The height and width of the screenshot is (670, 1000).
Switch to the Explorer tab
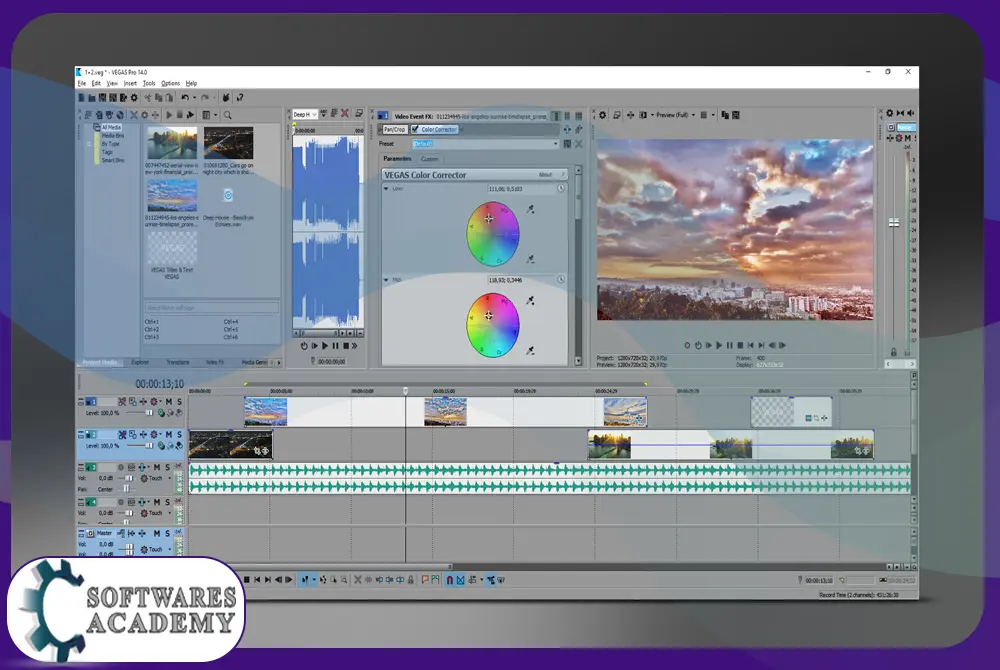[140, 363]
